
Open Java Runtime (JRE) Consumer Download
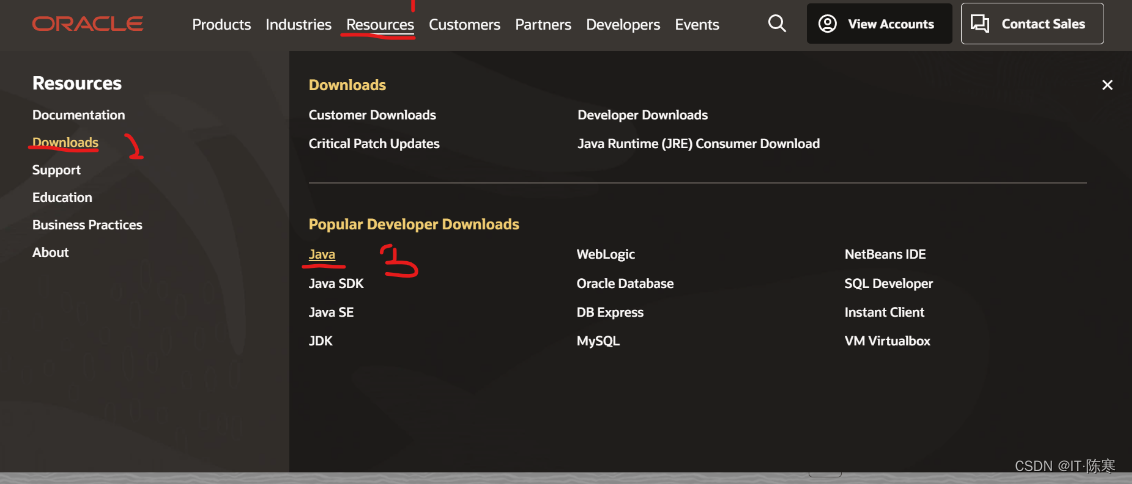point(699,144)
